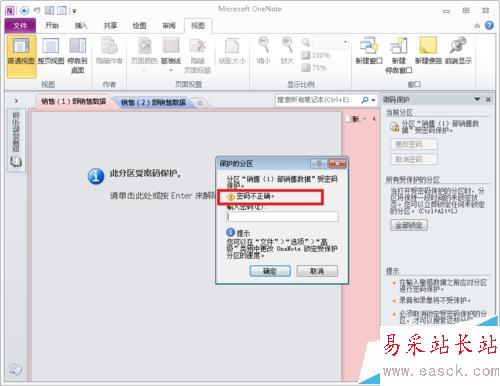
Task: Click the 基准线 rule lines icon
Action: tap(171, 46)
